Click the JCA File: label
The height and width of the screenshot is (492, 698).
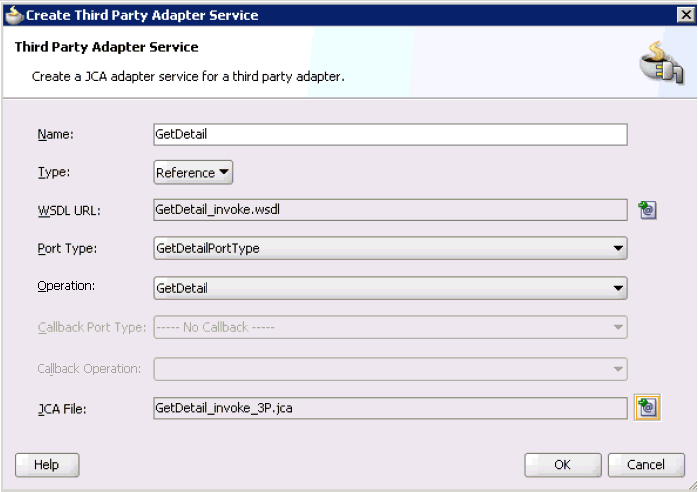click(62, 409)
